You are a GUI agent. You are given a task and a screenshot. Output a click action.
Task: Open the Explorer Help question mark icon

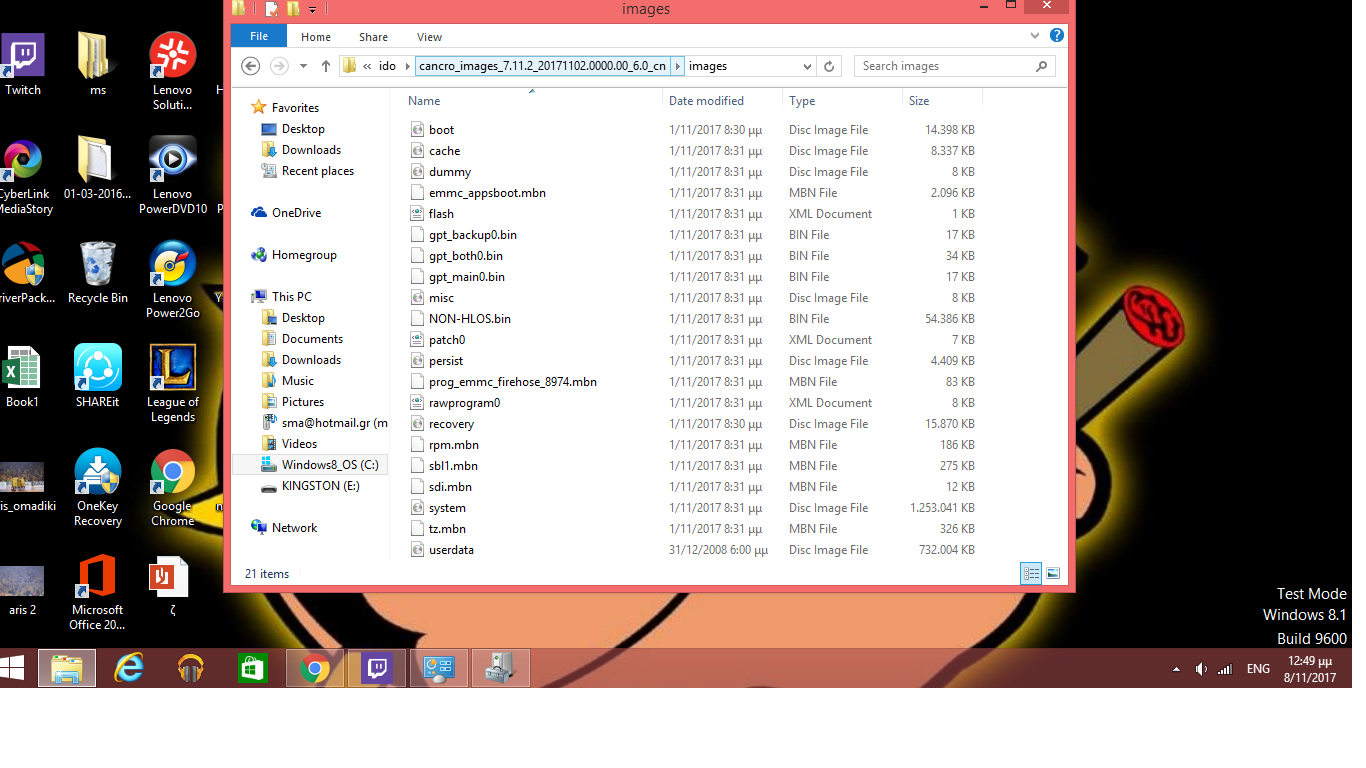coord(1057,36)
